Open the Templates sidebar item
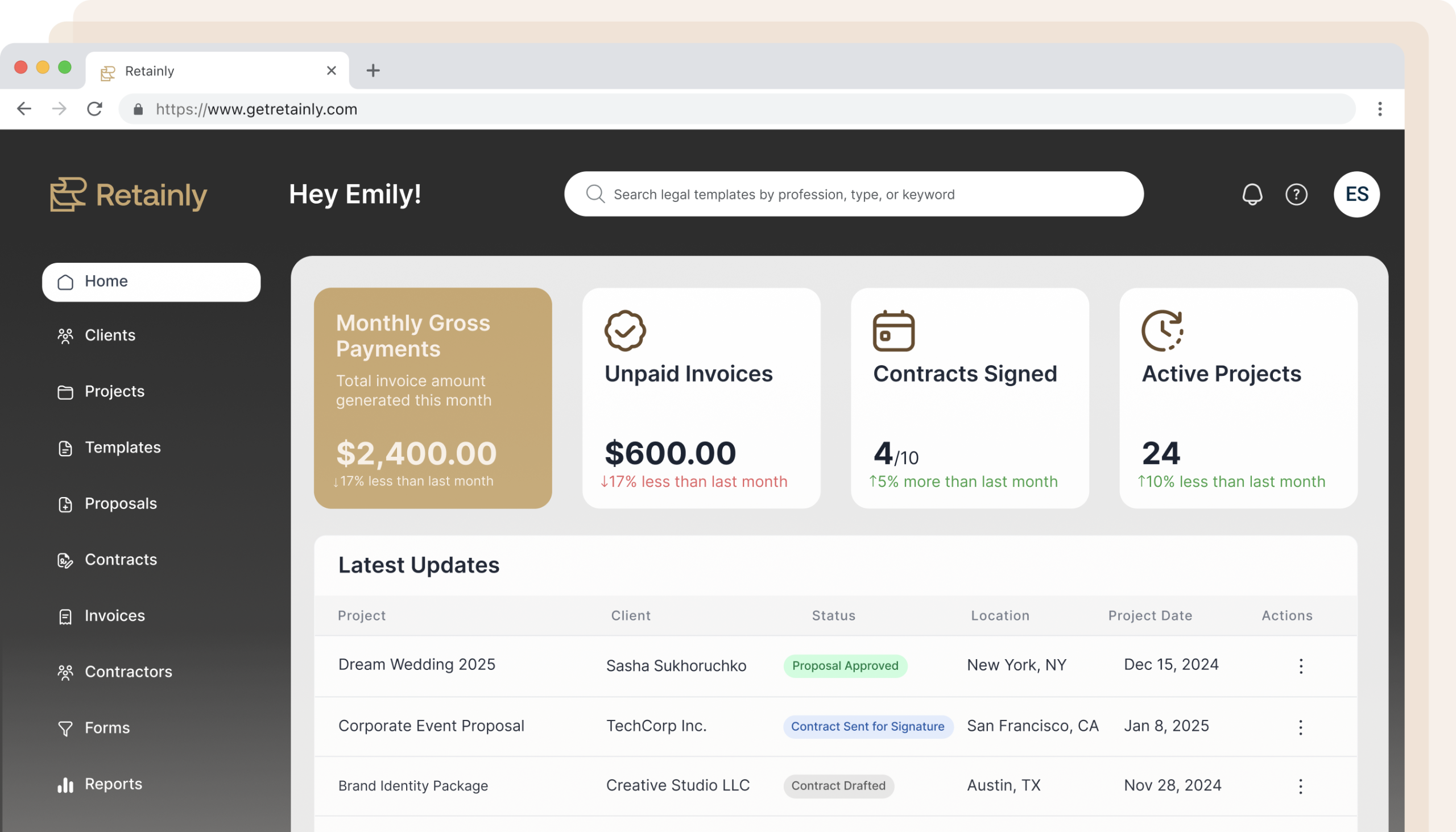Image resolution: width=1456 pixels, height=832 pixels. pos(122,448)
